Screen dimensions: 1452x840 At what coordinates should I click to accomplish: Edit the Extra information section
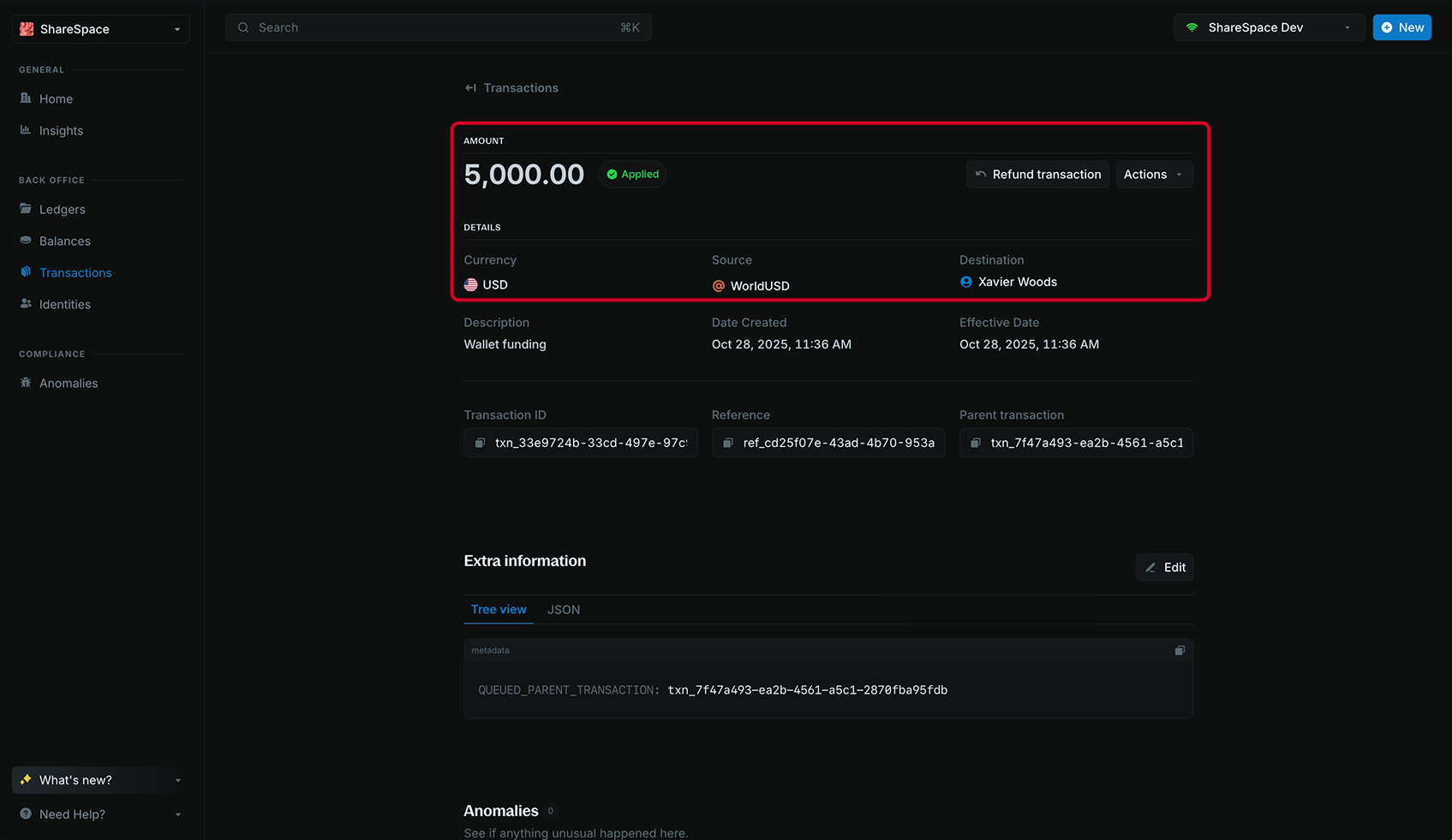point(1164,567)
